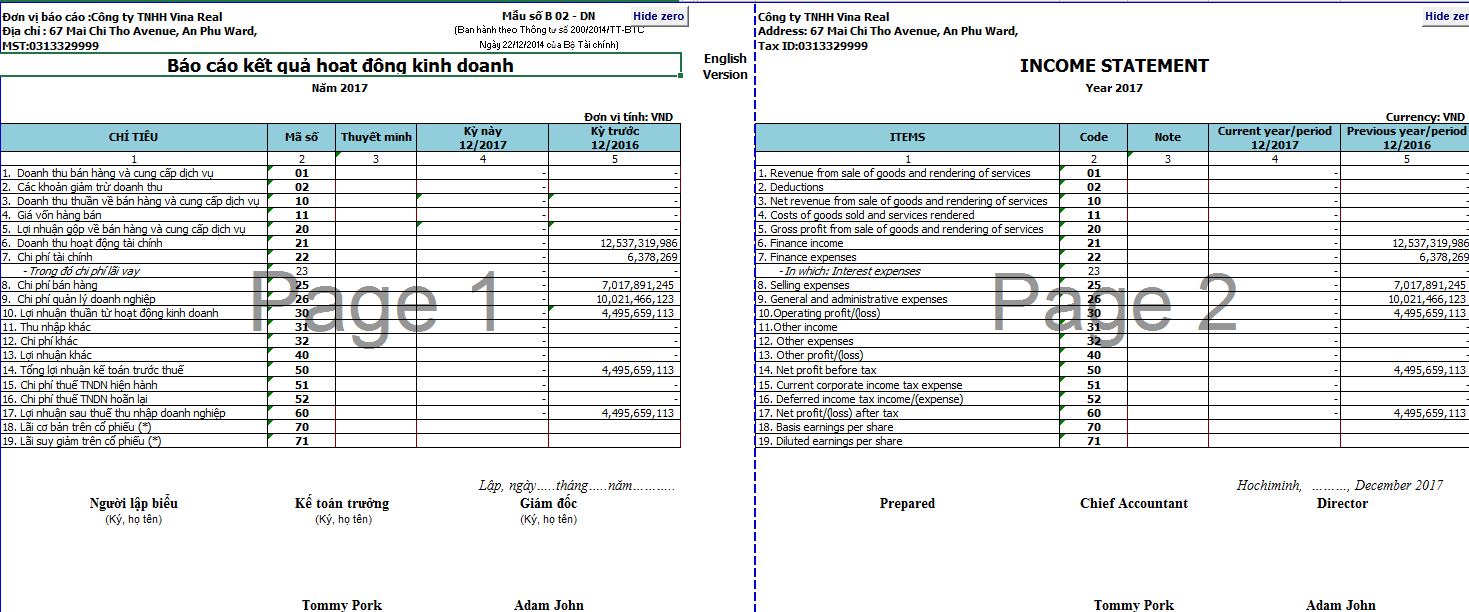Click the "Thuyết minh" column header

[x=376, y=137]
